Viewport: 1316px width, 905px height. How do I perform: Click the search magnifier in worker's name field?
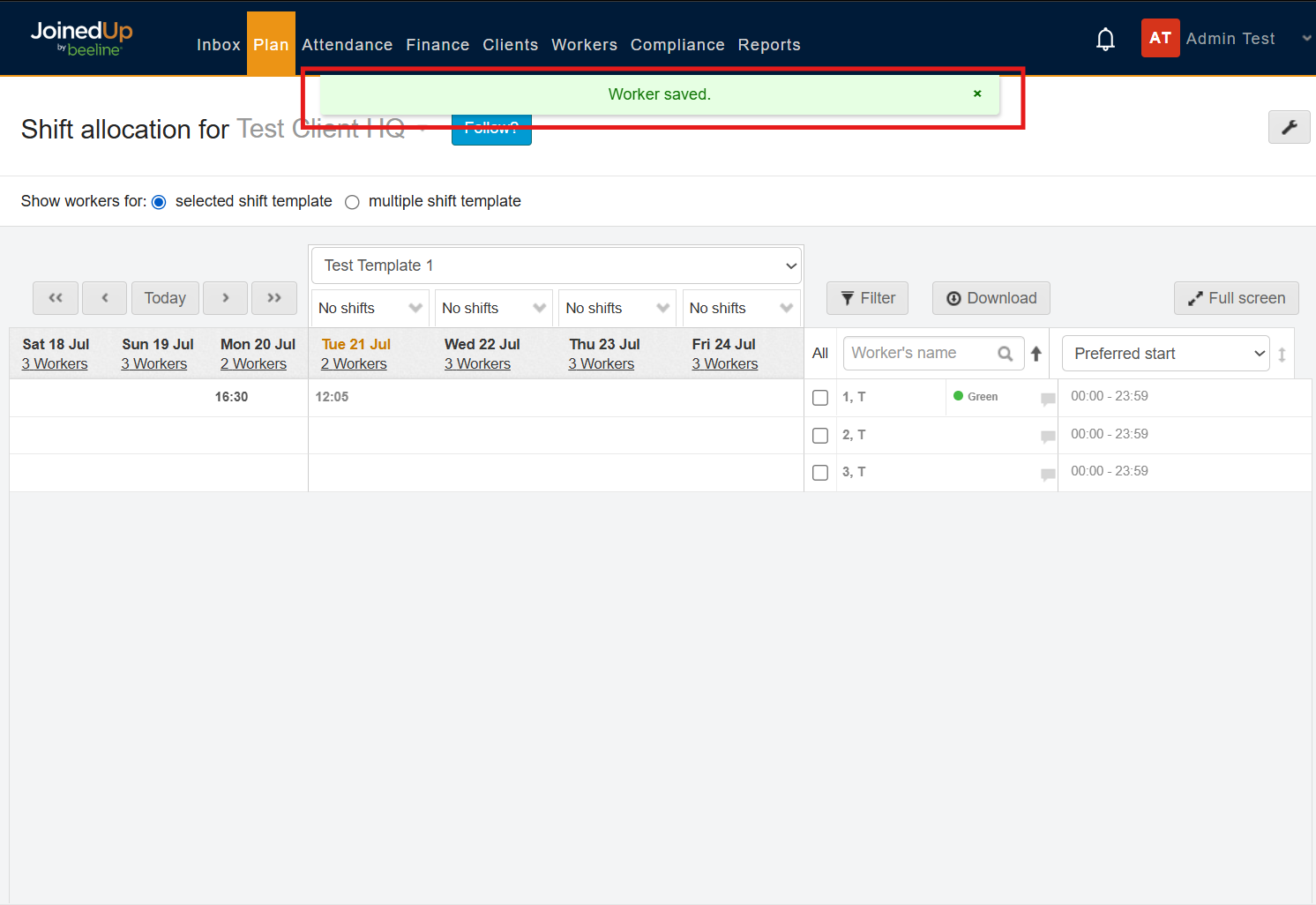coord(1005,354)
